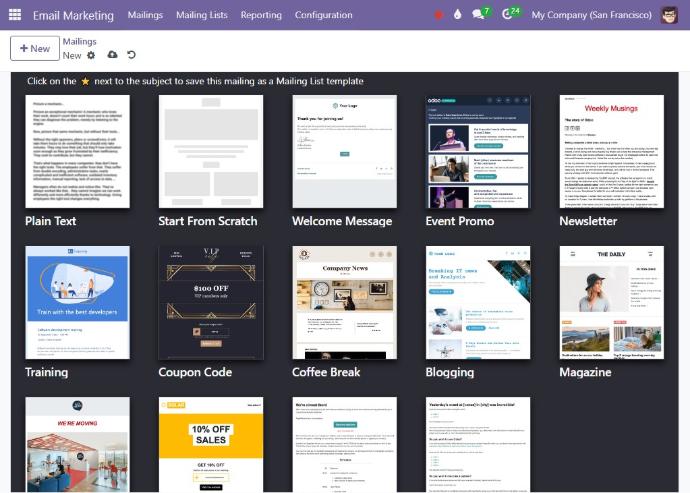Expand the Configuration menu
The image size is (690, 493).
click(x=323, y=15)
